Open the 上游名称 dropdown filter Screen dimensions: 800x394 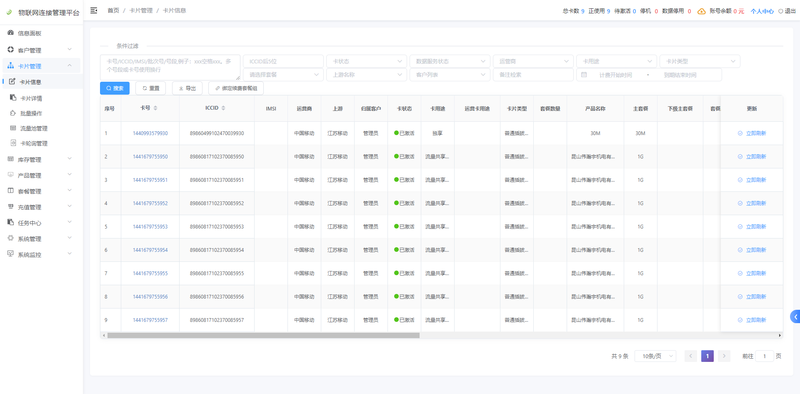(366, 75)
